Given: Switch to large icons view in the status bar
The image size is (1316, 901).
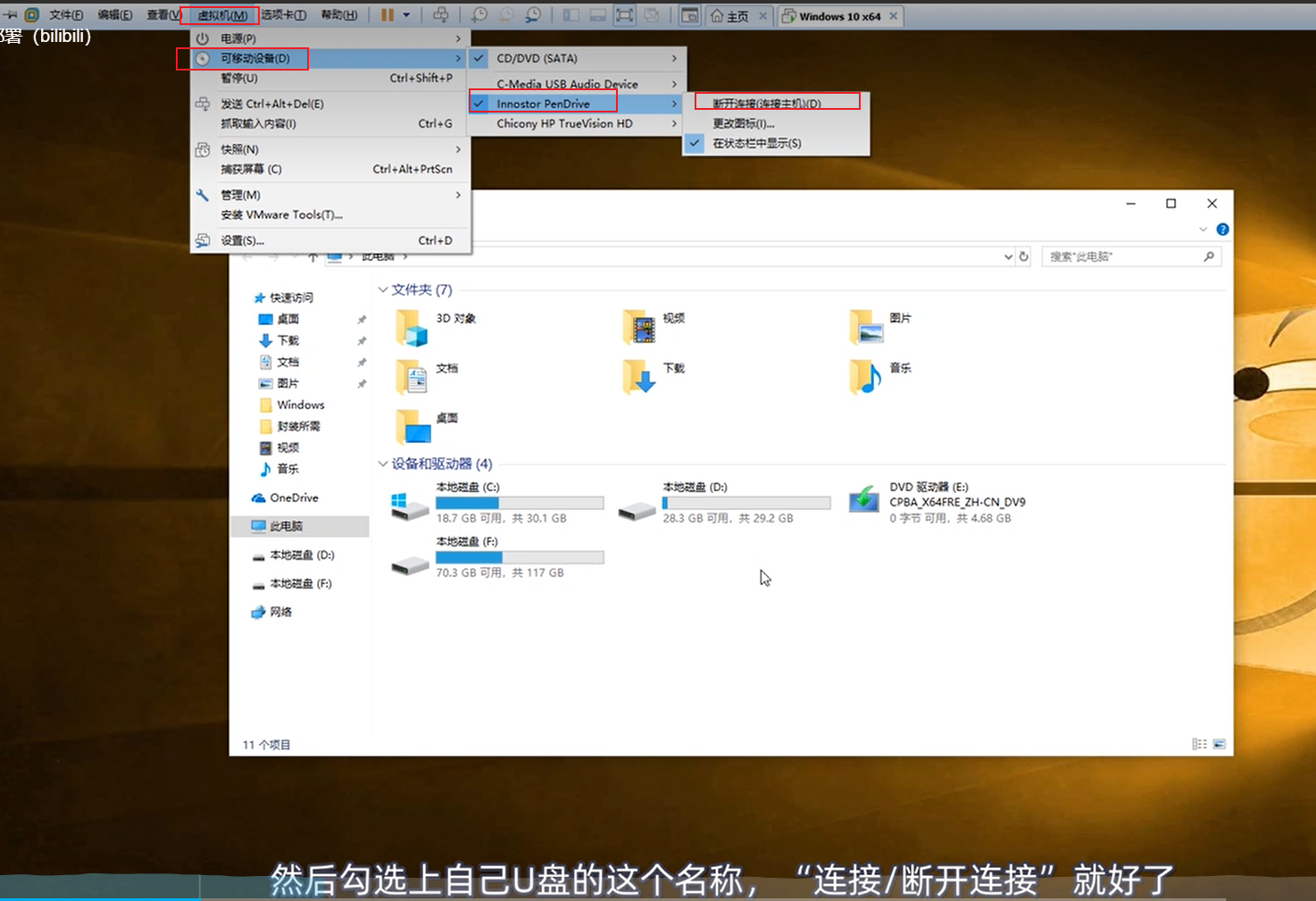Looking at the screenshot, I should 1220,744.
